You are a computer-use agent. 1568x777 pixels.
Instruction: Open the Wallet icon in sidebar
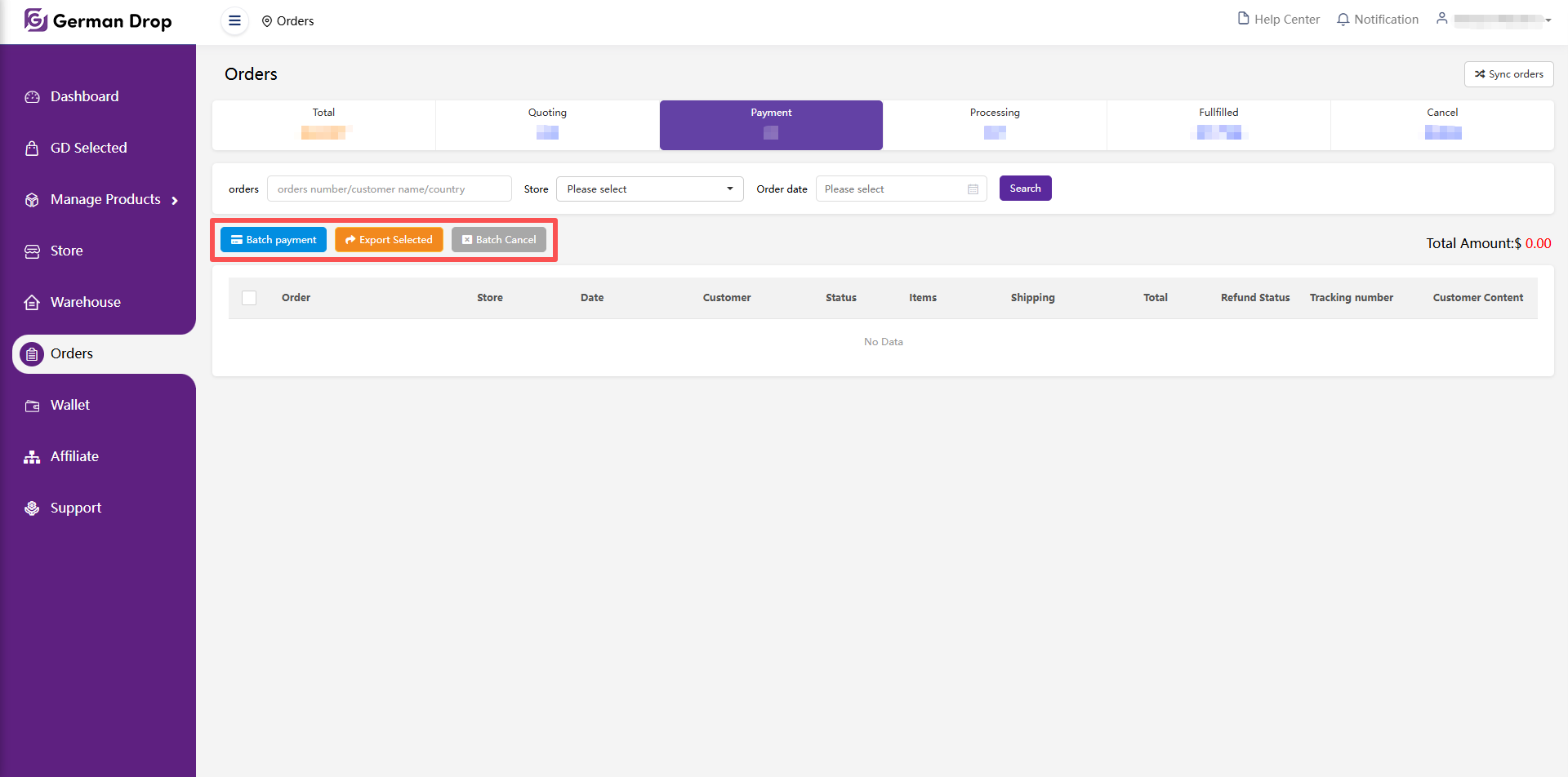pyautogui.click(x=32, y=406)
